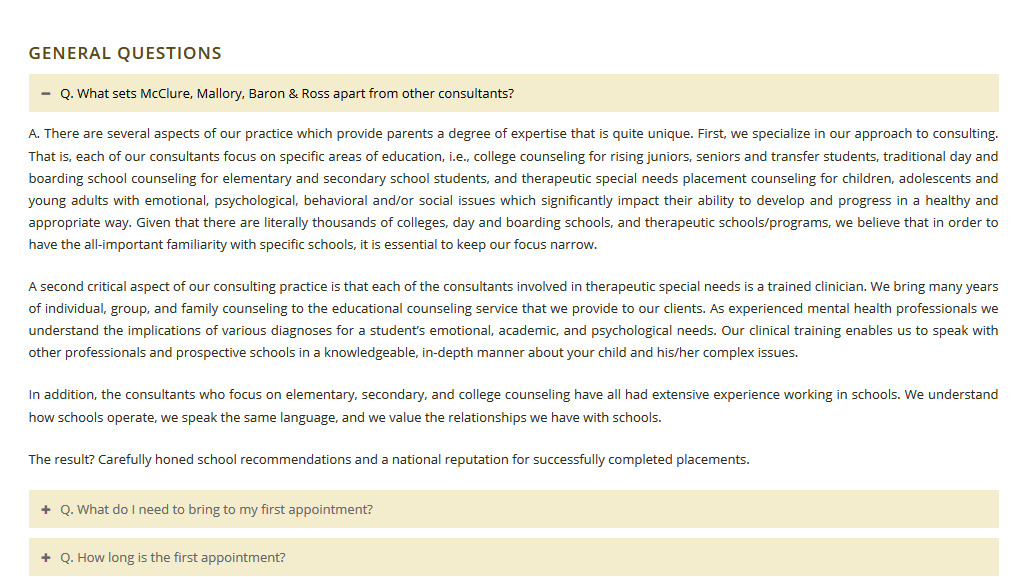Click the GENERAL QUESTIONS heading

click(x=125, y=53)
